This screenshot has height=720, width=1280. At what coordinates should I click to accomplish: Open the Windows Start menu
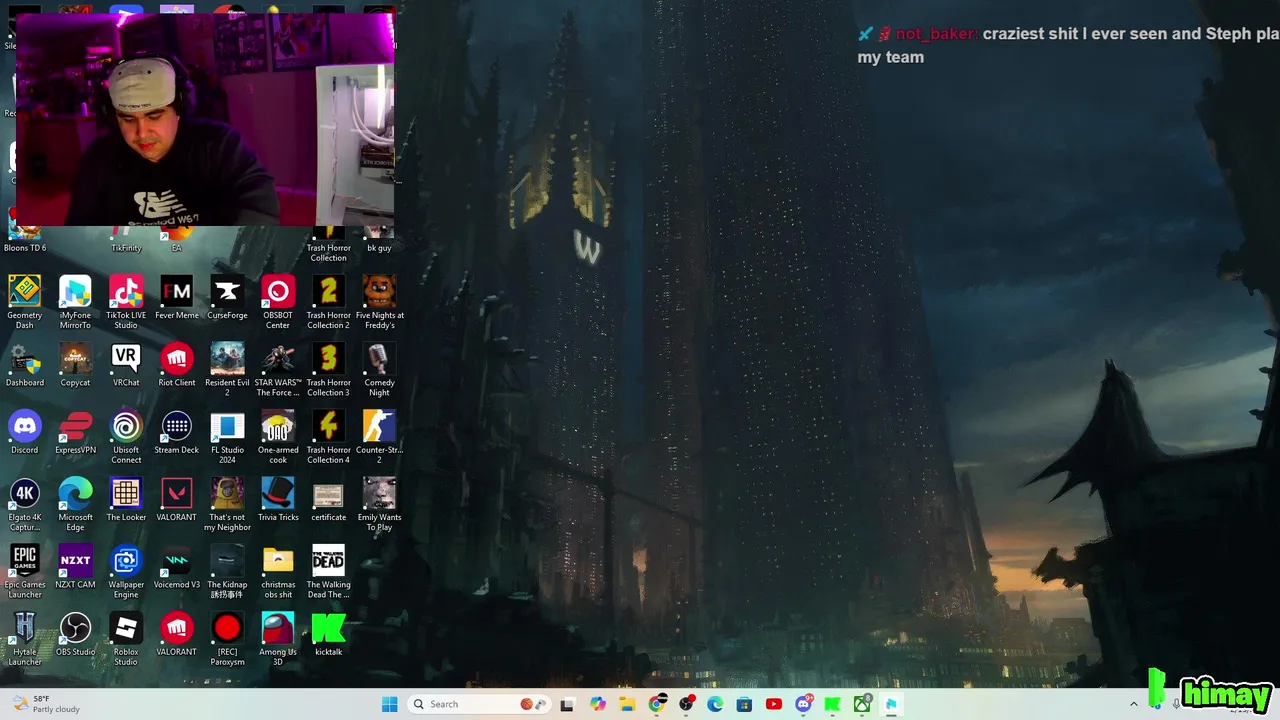pyautogui.click(x=389, y=704)
